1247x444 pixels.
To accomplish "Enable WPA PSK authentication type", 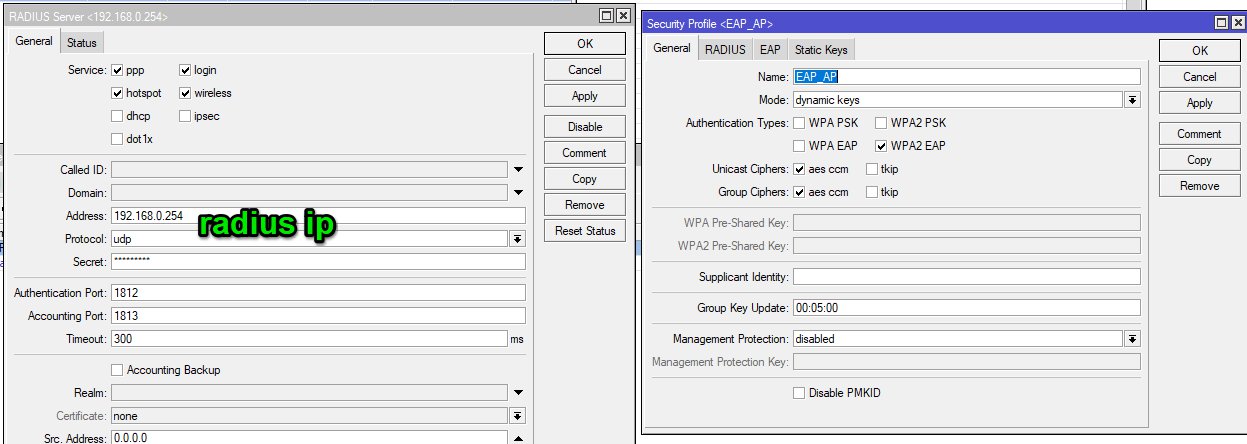I will click(799, 123).
